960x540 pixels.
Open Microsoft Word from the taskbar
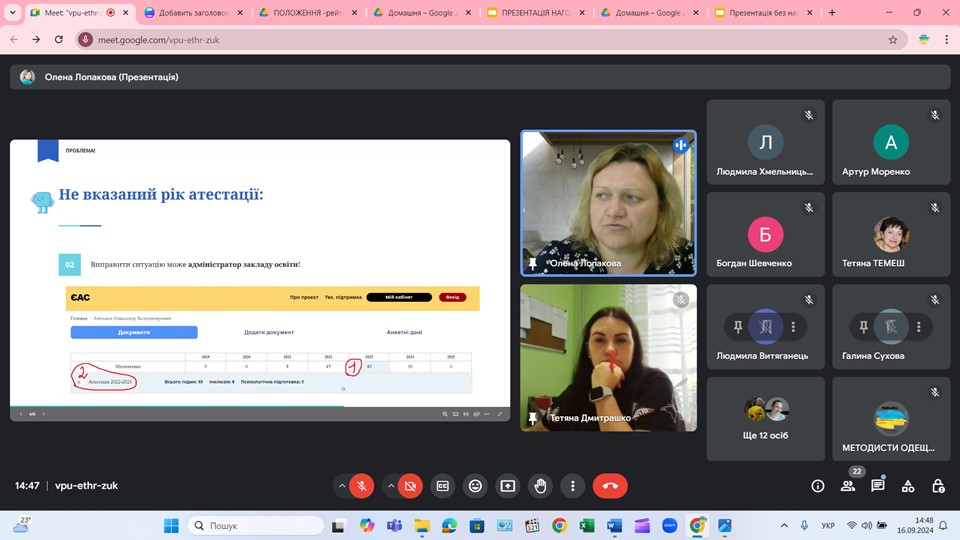click(613, 525)
